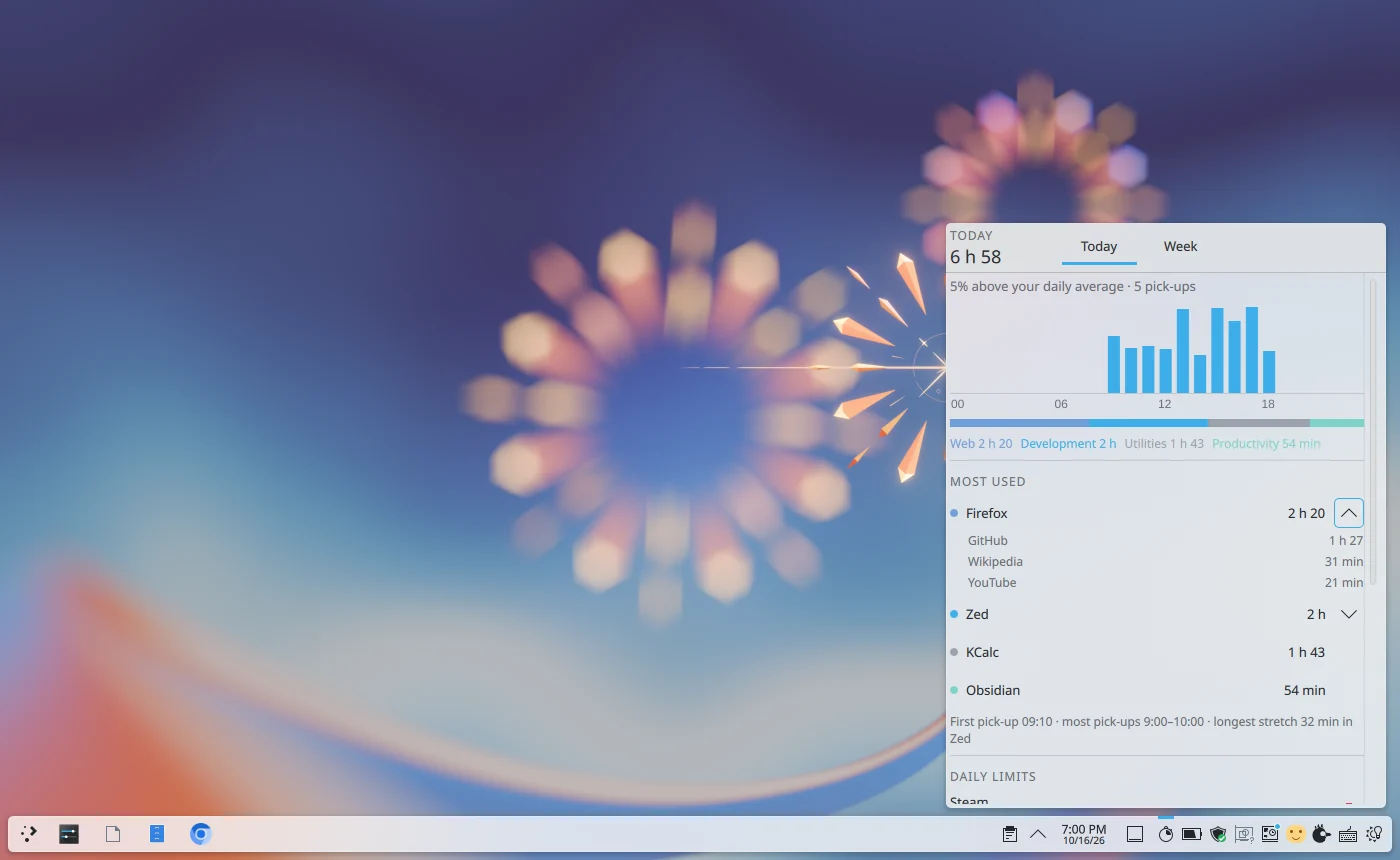This screenshot has width=1400, height=860.
Task: Click the 6 h 58 total time
Action: pyautogui.click(x=975, y=257)
